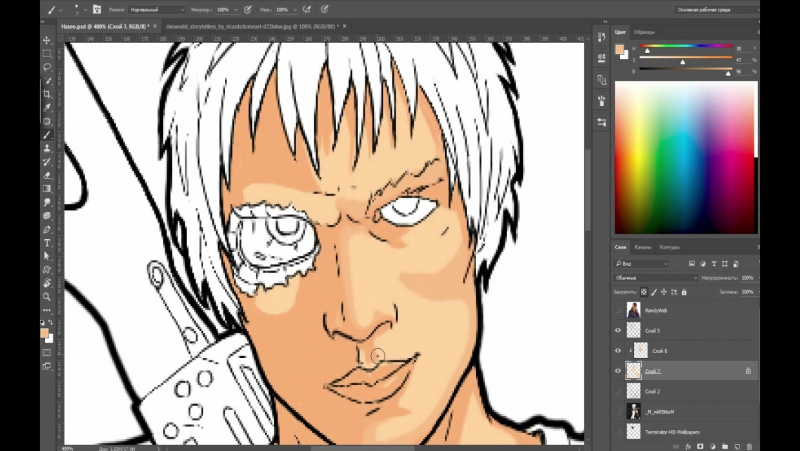The height and width of the screenshot is (451, 800).
Task: Click the brightness slider in Color panel
Action: click(686, 69)
